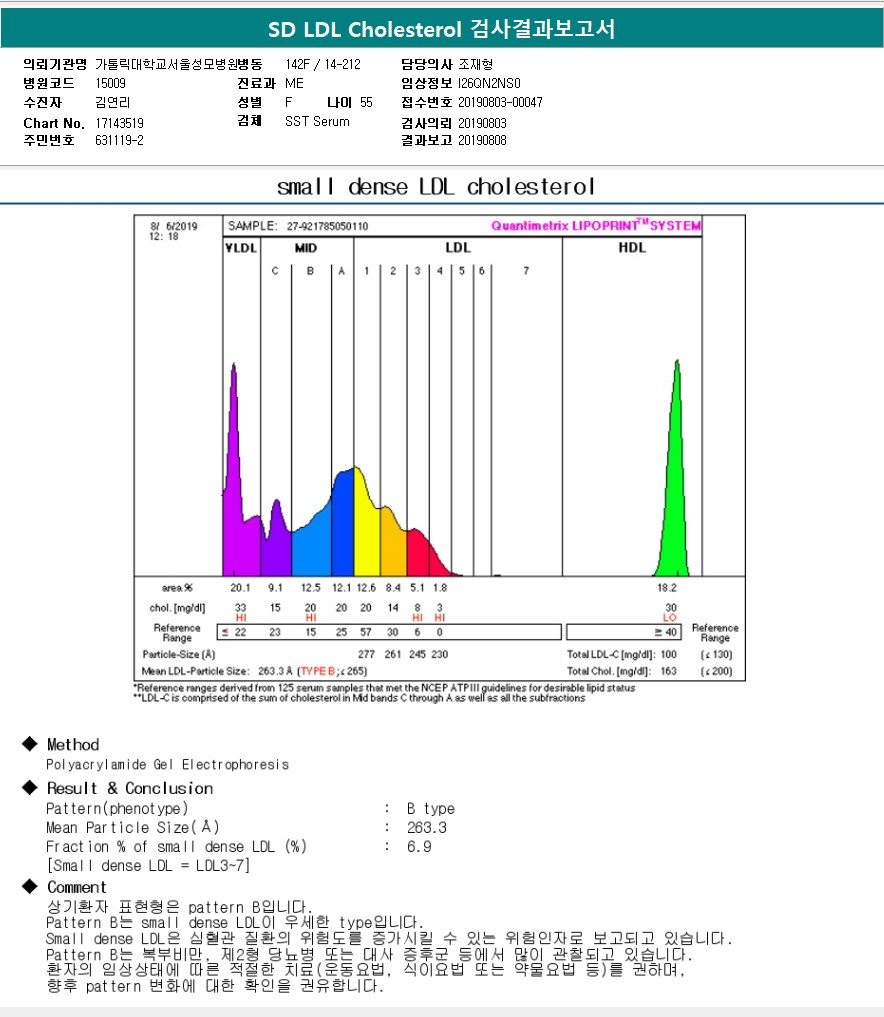Select the sample ID '27-921785050110'
The width and height of the screenshot is (884, 1017).
328,226
